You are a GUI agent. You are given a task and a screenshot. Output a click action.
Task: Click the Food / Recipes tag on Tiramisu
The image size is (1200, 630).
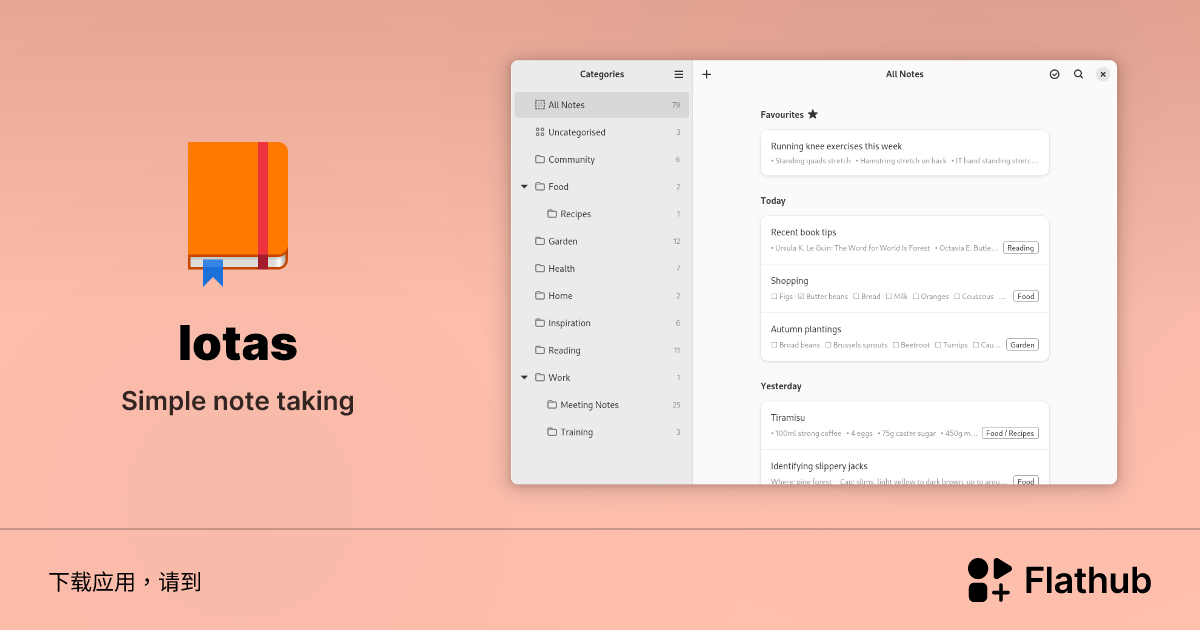tap(1009, 434)
